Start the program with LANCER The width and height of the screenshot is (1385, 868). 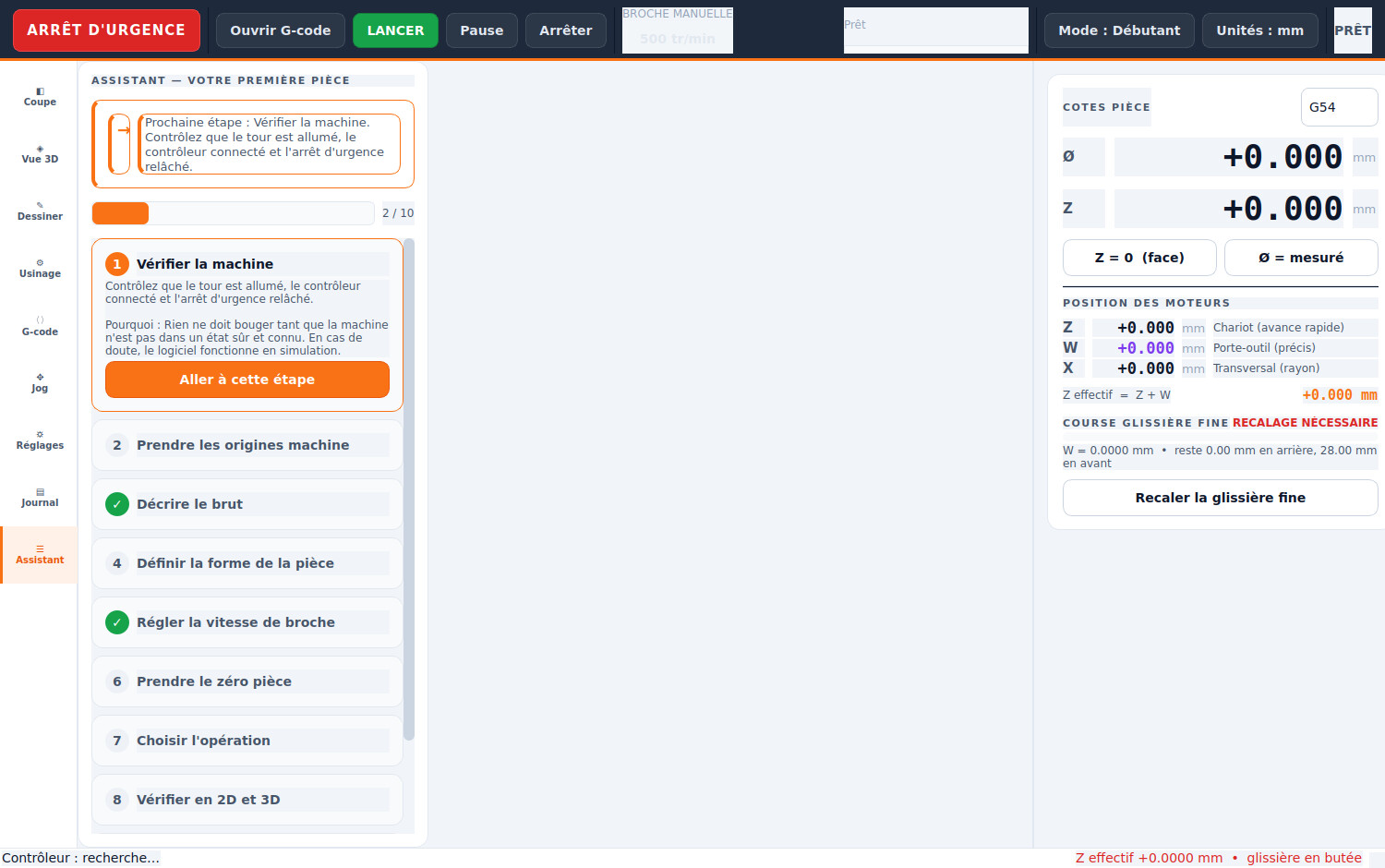pos(395,30)
